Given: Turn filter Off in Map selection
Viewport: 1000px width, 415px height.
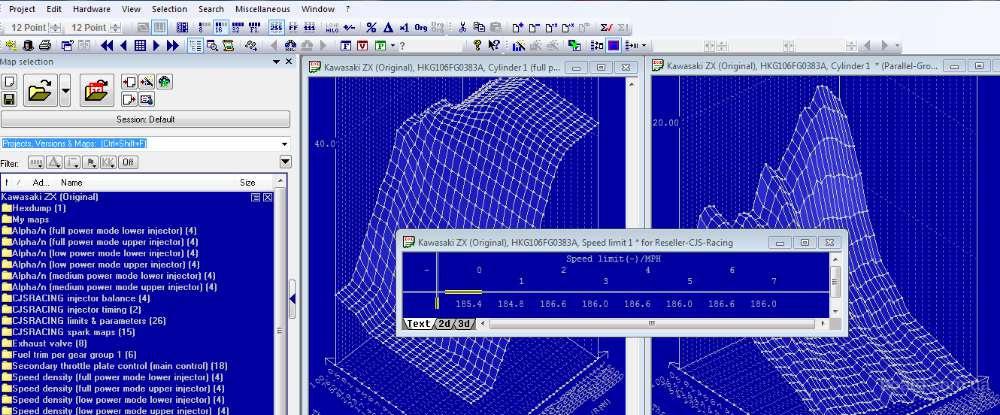Looking at the screenshot, I should tap(128, 162).
